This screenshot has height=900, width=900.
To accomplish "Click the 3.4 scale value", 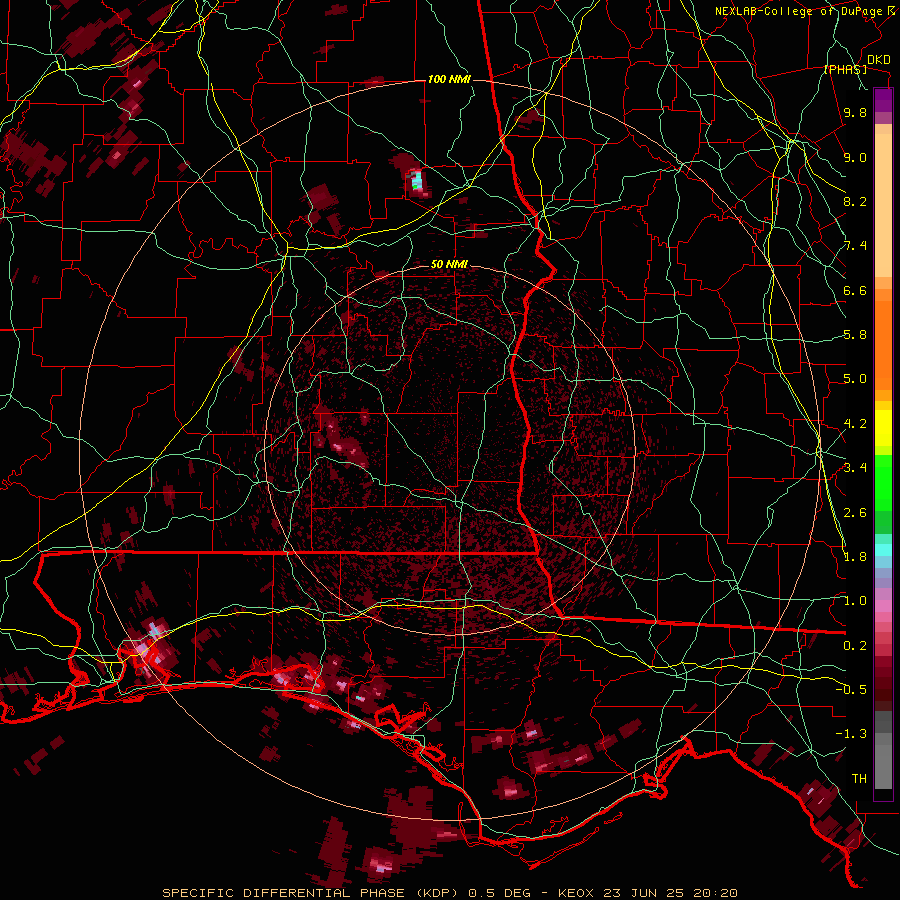I will pyautogui.click(x=855, y=468).
